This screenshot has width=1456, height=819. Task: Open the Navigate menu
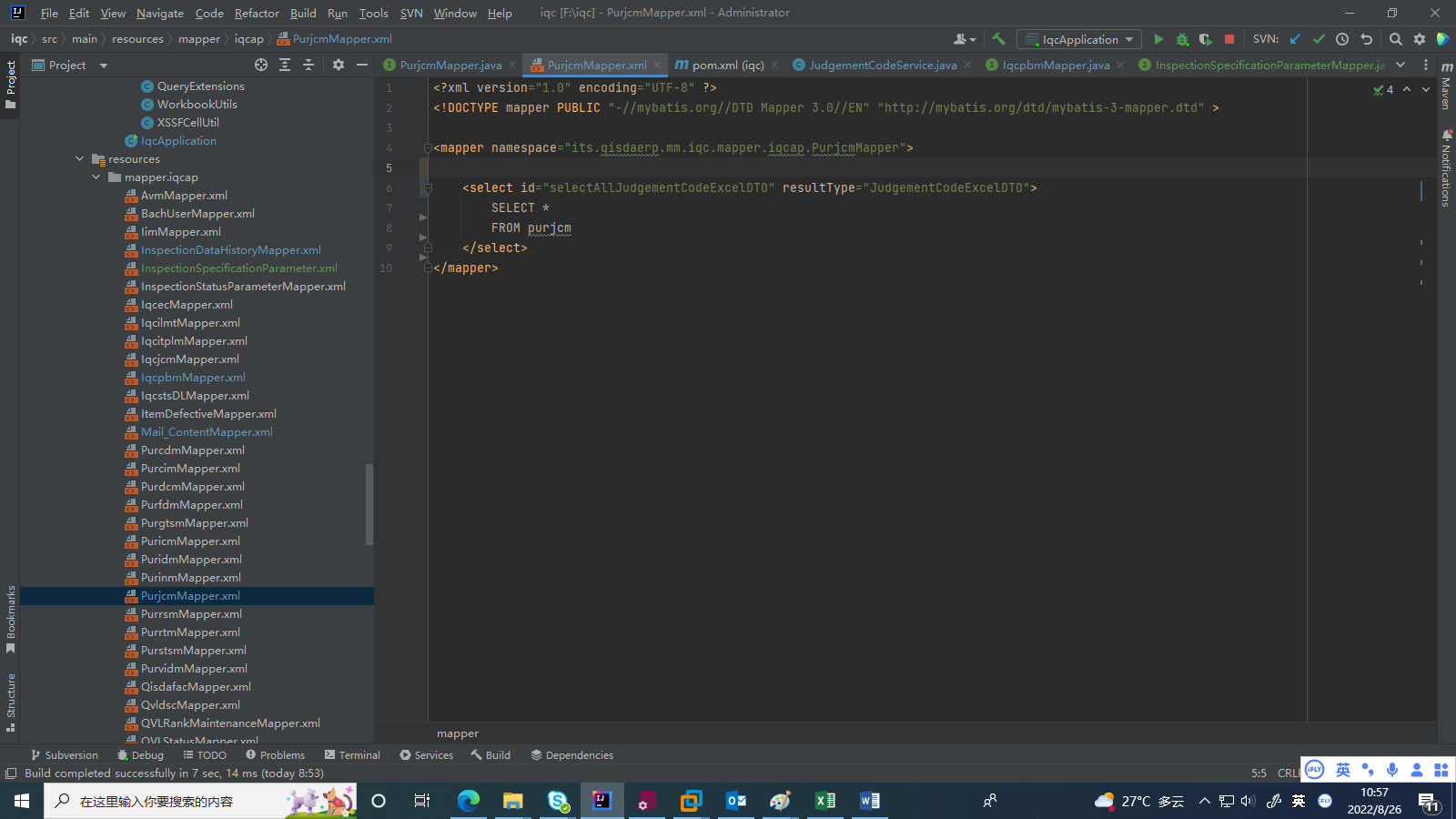(159, 13)
